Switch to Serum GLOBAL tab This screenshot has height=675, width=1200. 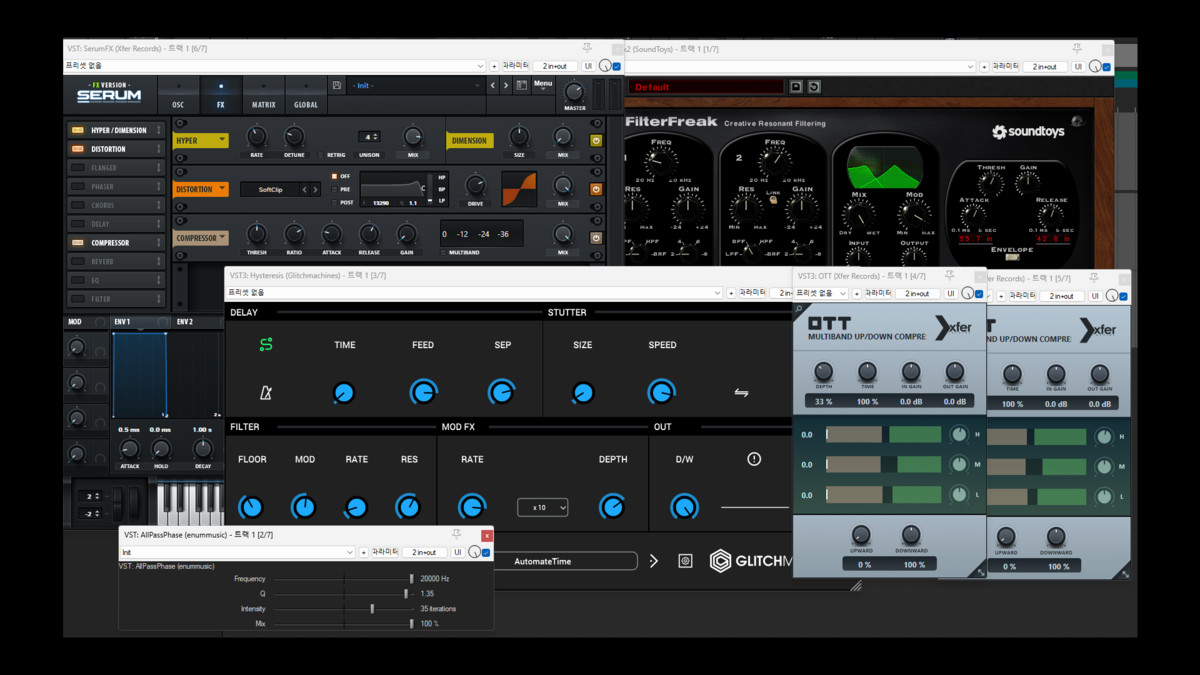tap(306, 96)
